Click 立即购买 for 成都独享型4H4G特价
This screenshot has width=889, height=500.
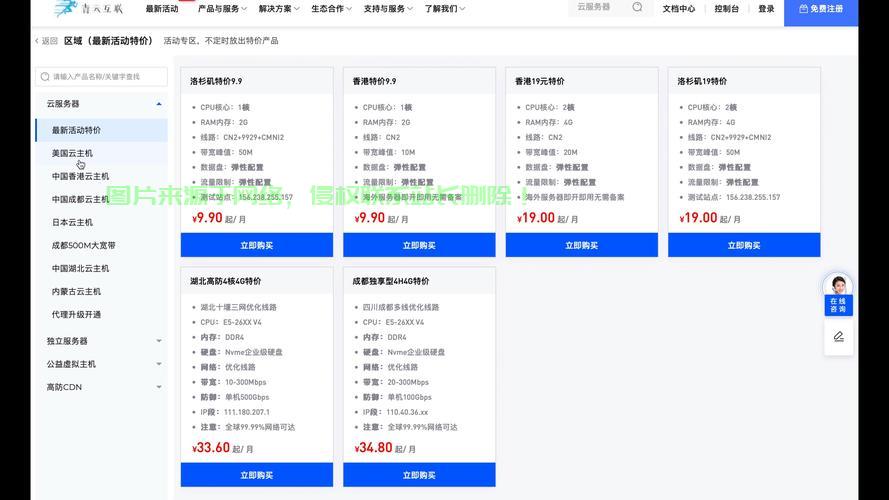[x=418, y=475]
